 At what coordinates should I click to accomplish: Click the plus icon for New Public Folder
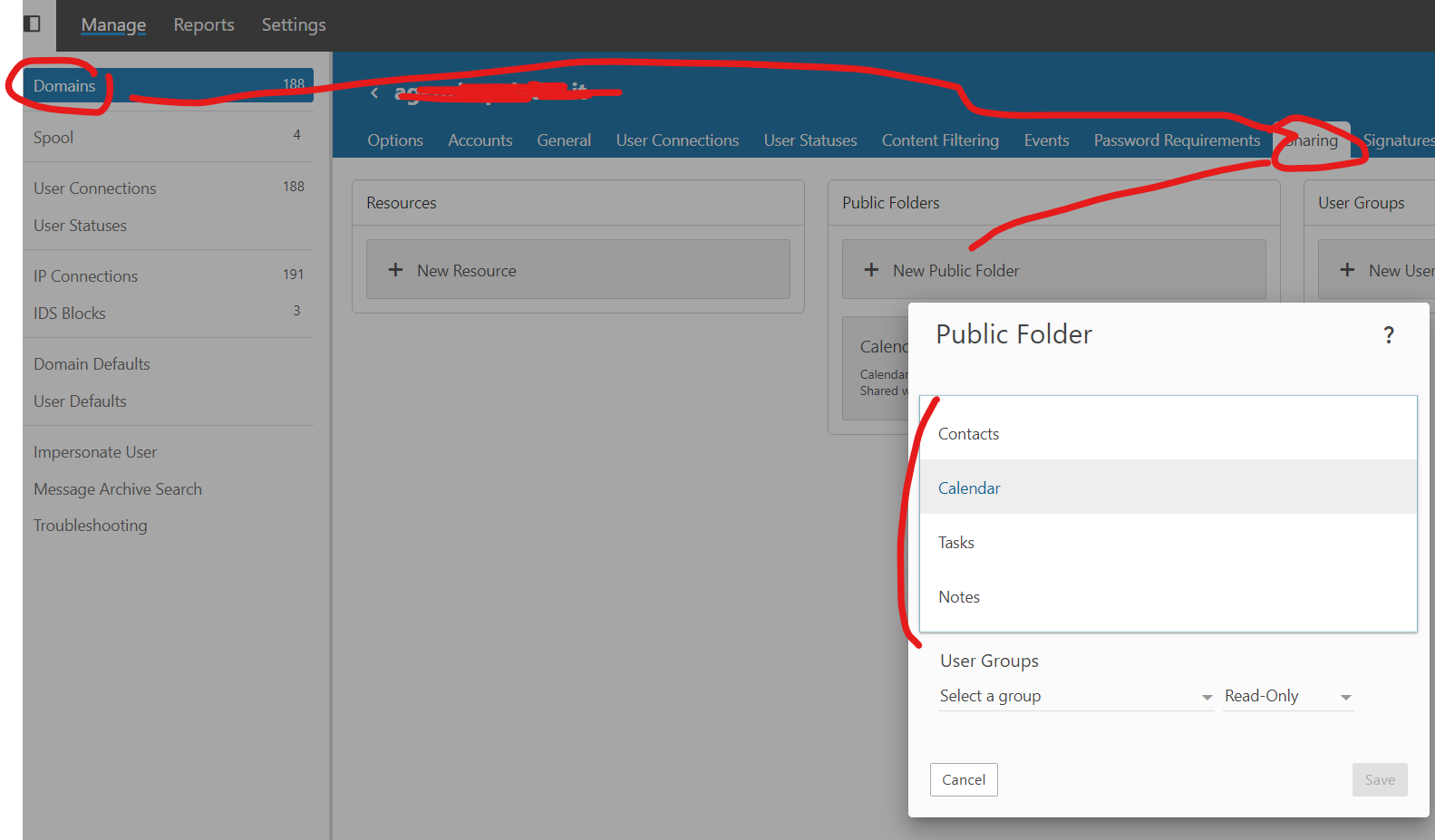[871, 270]
